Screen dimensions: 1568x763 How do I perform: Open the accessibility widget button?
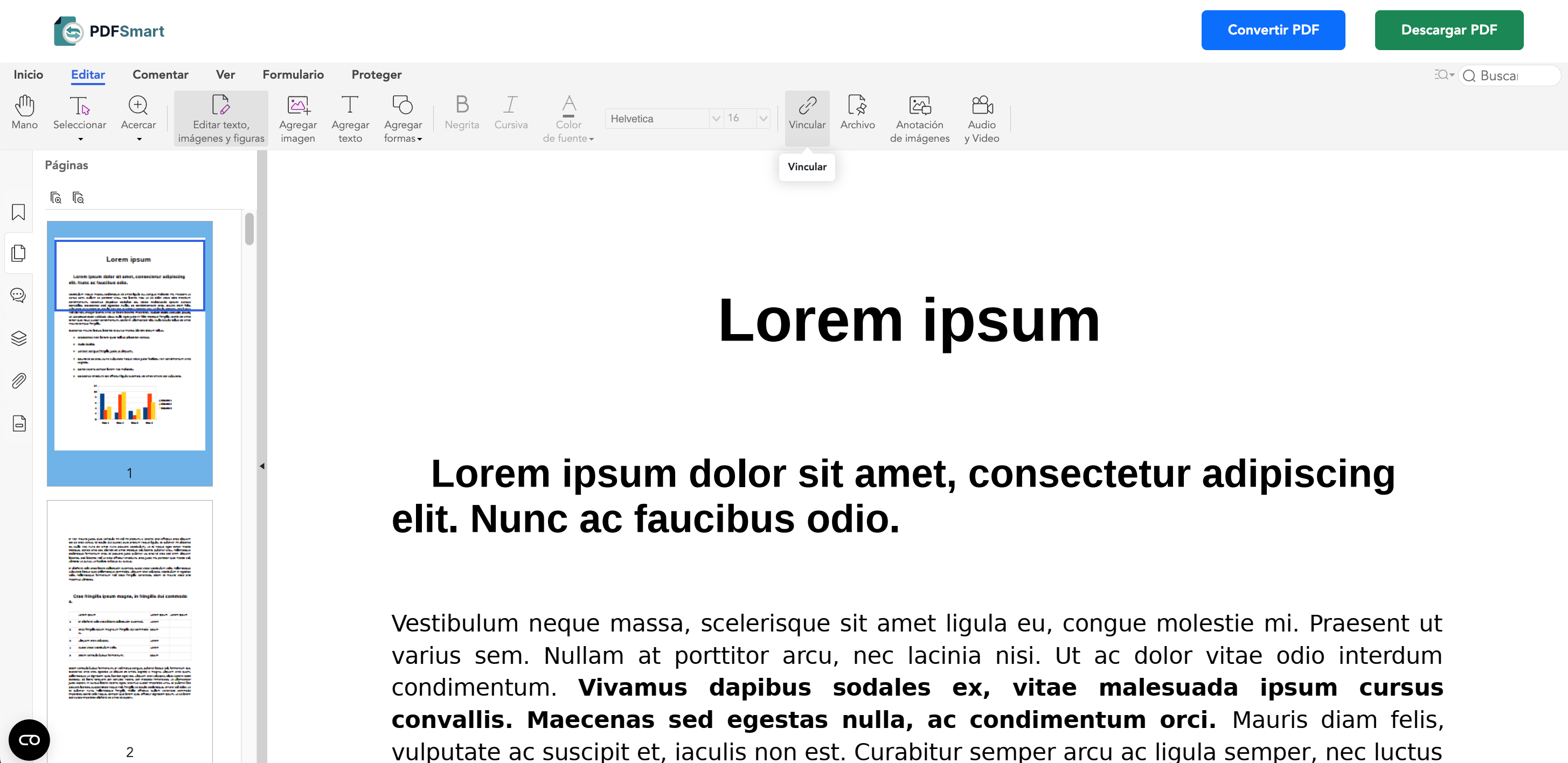[29, 740]
